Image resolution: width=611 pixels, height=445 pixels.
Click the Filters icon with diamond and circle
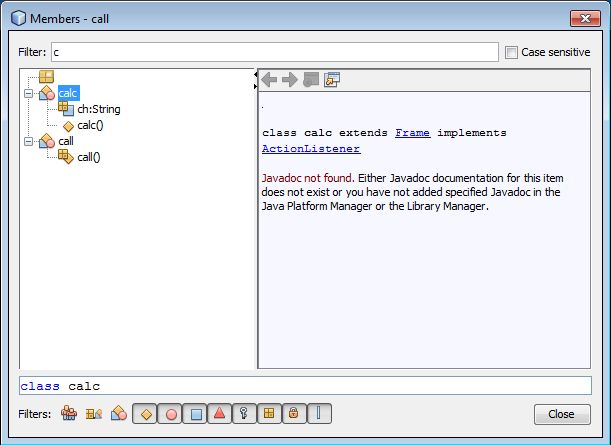click(119, 413)
